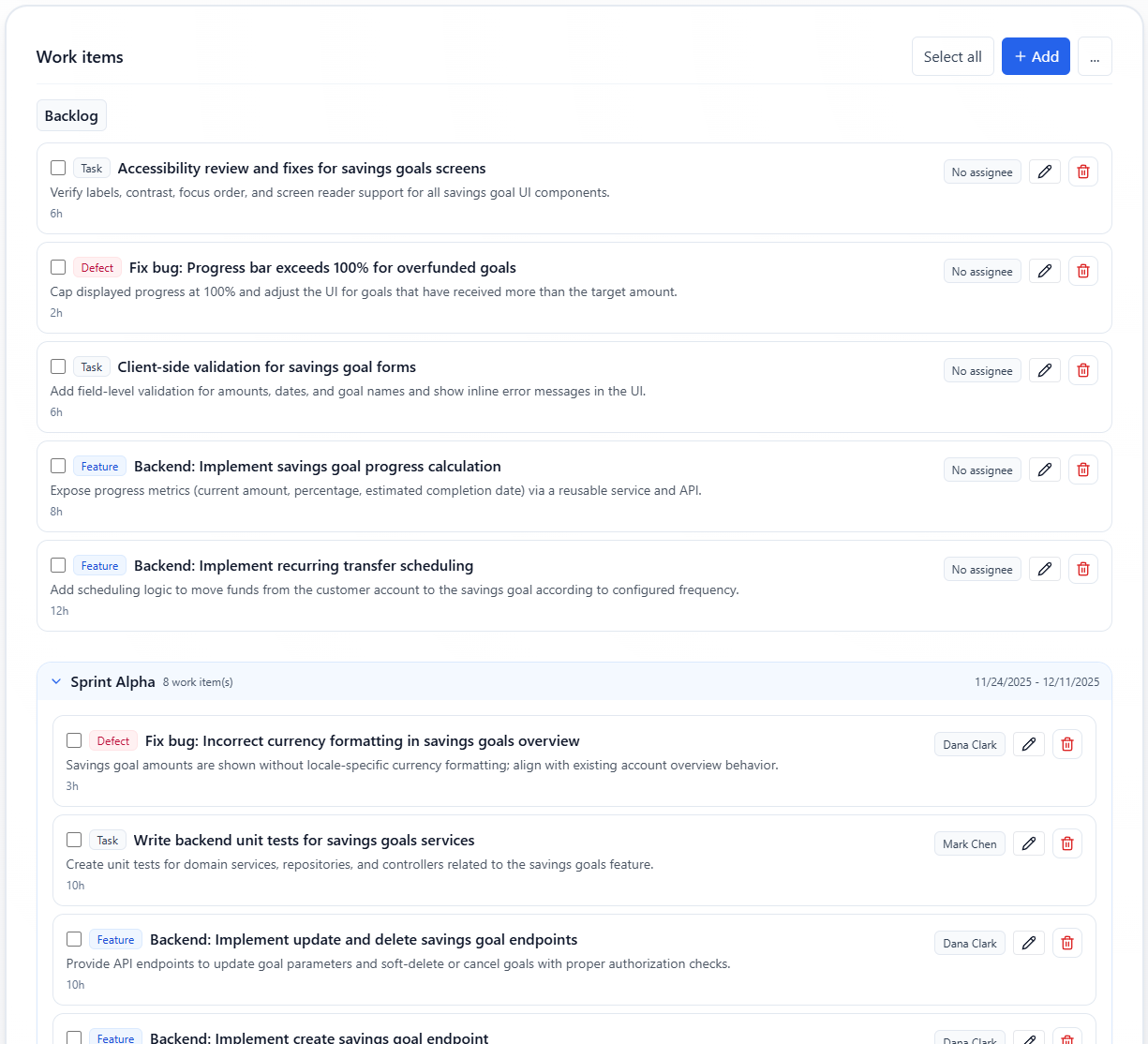Open the Backlog tab
1148x1044 pixels.
[x=71, y=115]
